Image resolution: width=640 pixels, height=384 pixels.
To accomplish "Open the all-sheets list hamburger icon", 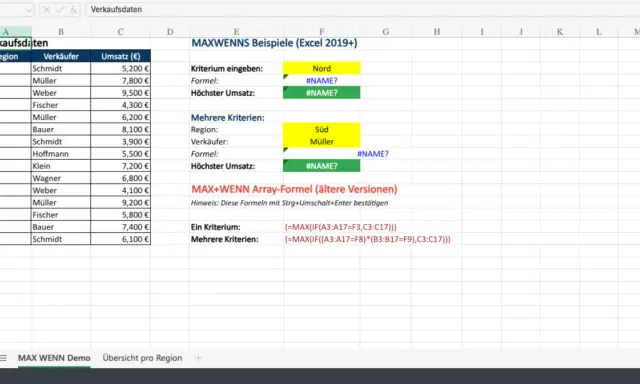I will [x=3, y=358].
